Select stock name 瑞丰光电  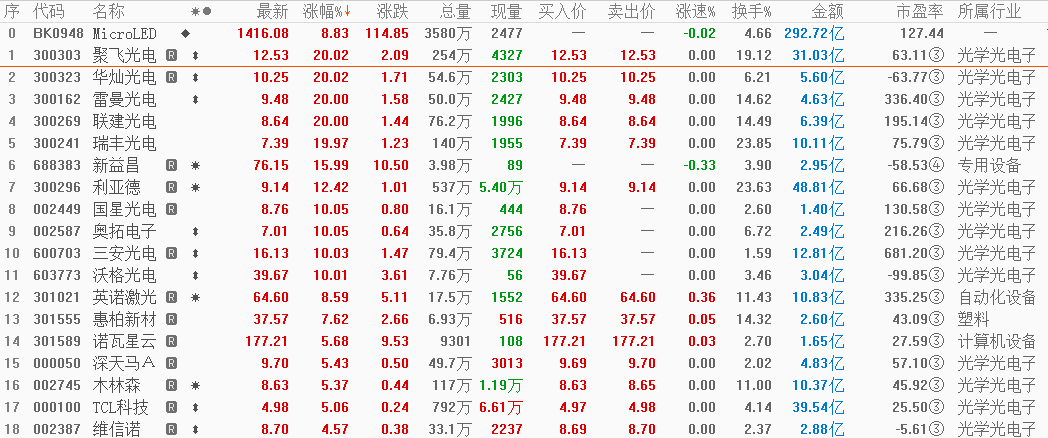(x=125, y=143)
